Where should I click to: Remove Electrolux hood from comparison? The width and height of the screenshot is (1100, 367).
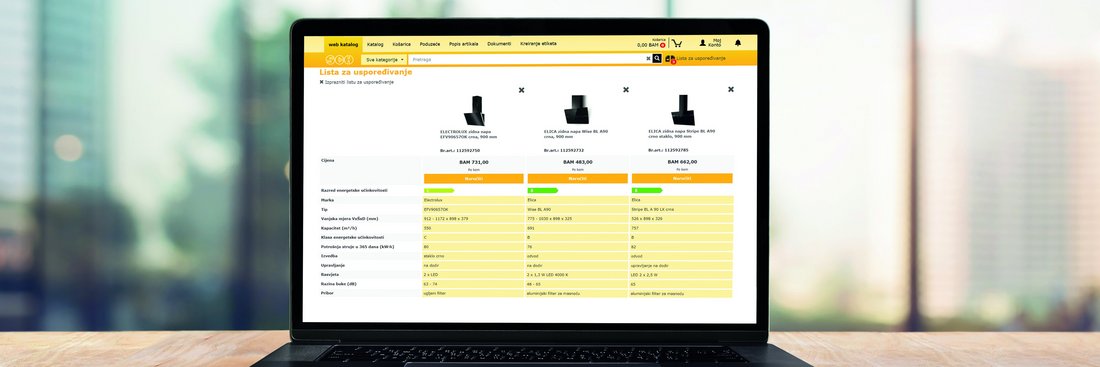point(521,90)
